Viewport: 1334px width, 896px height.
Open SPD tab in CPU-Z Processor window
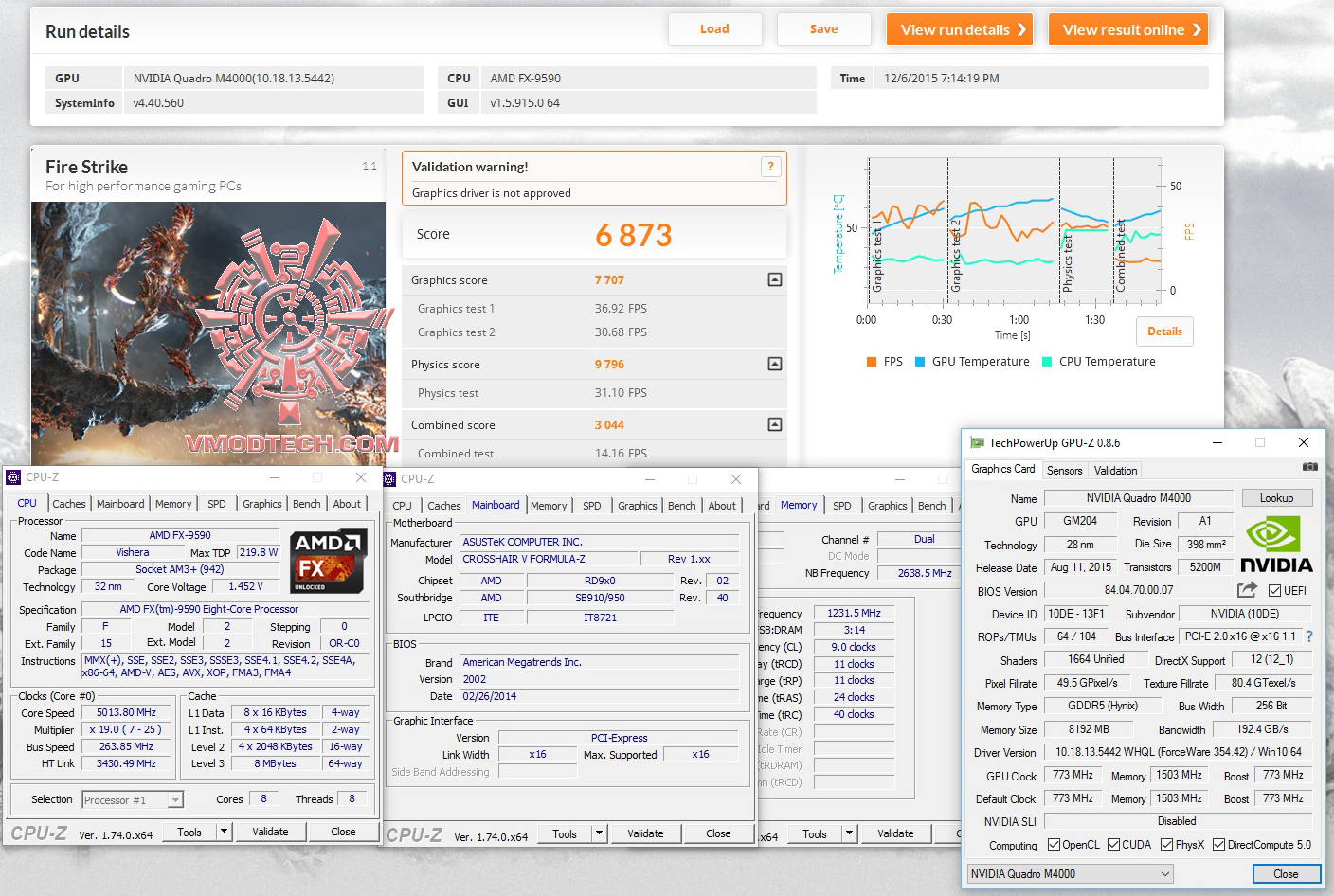(217, 504)
